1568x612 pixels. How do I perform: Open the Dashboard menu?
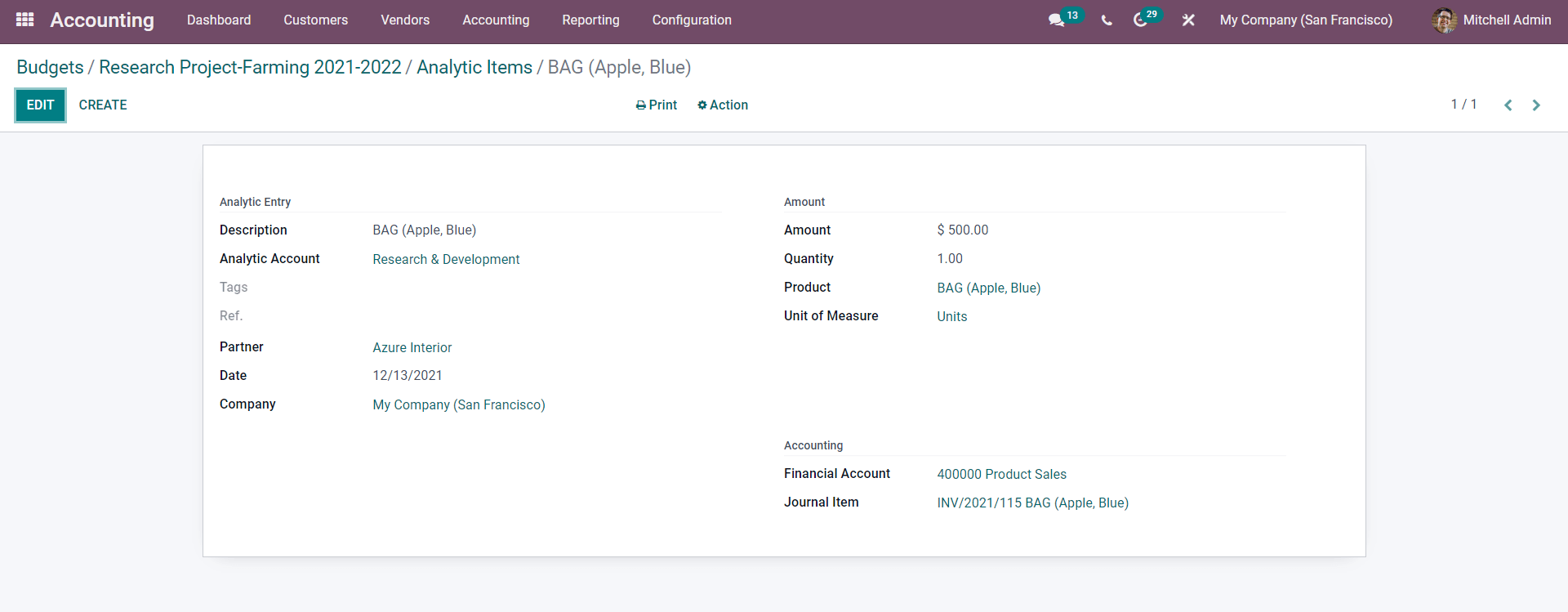point(219,20)
